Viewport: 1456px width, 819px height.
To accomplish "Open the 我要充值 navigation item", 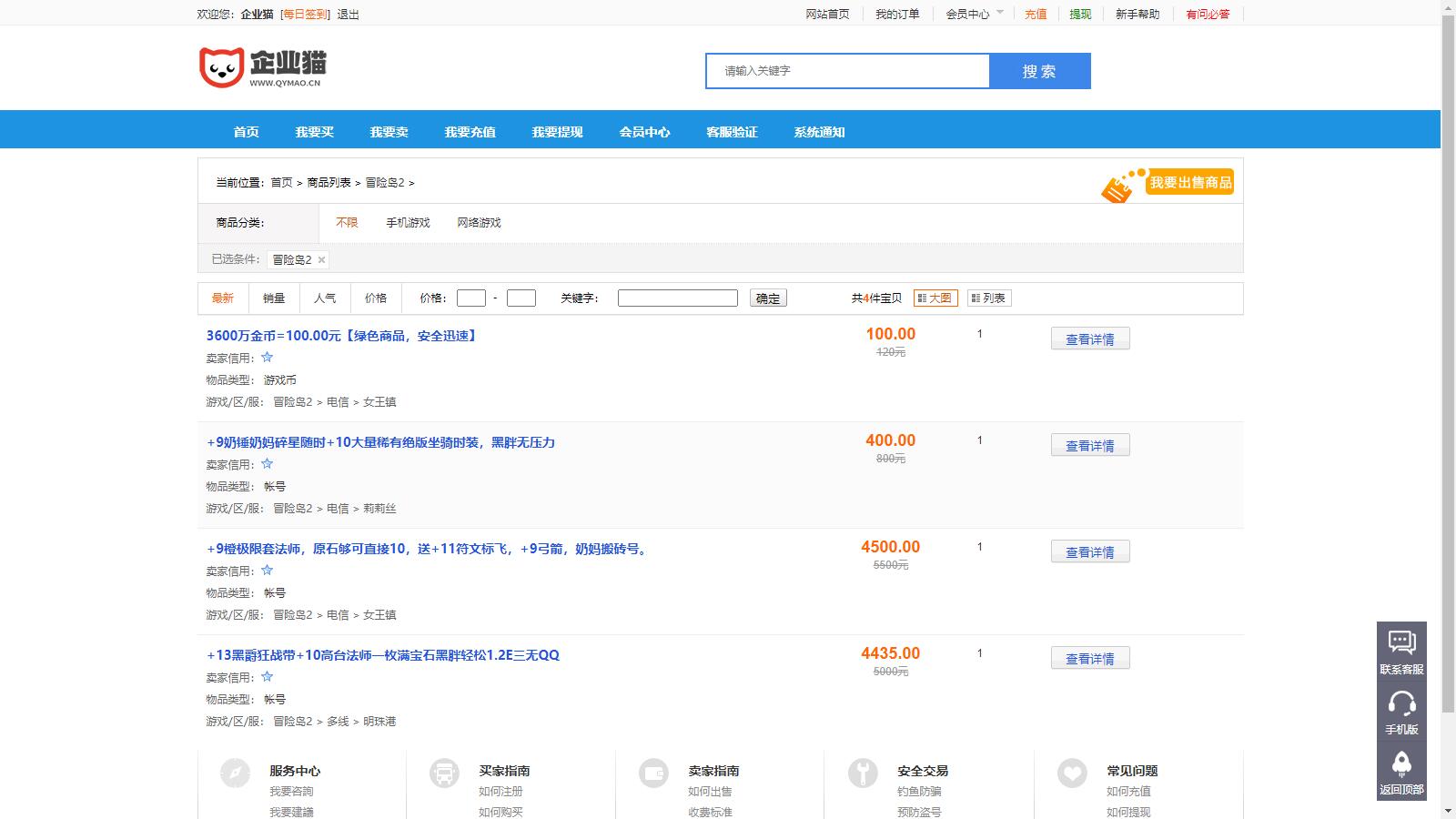I will pyautogui.click(x=470, y=131).
